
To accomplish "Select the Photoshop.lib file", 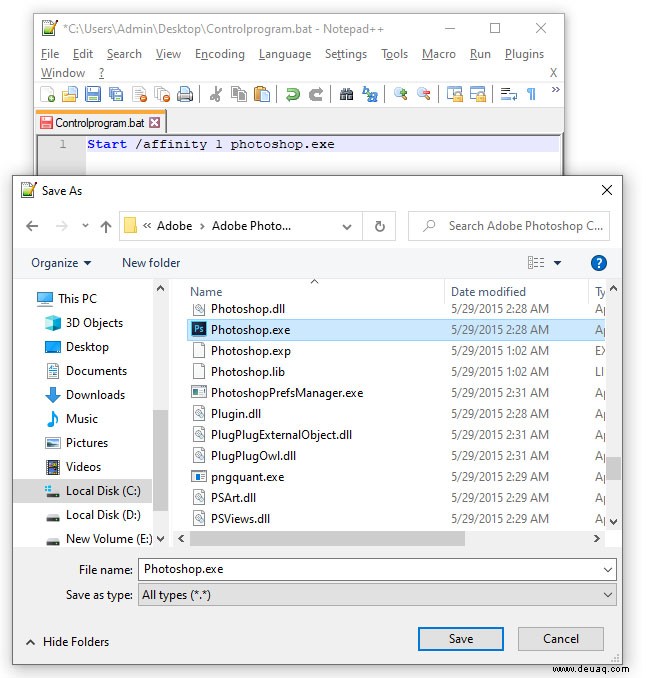I will coord(247,372).
